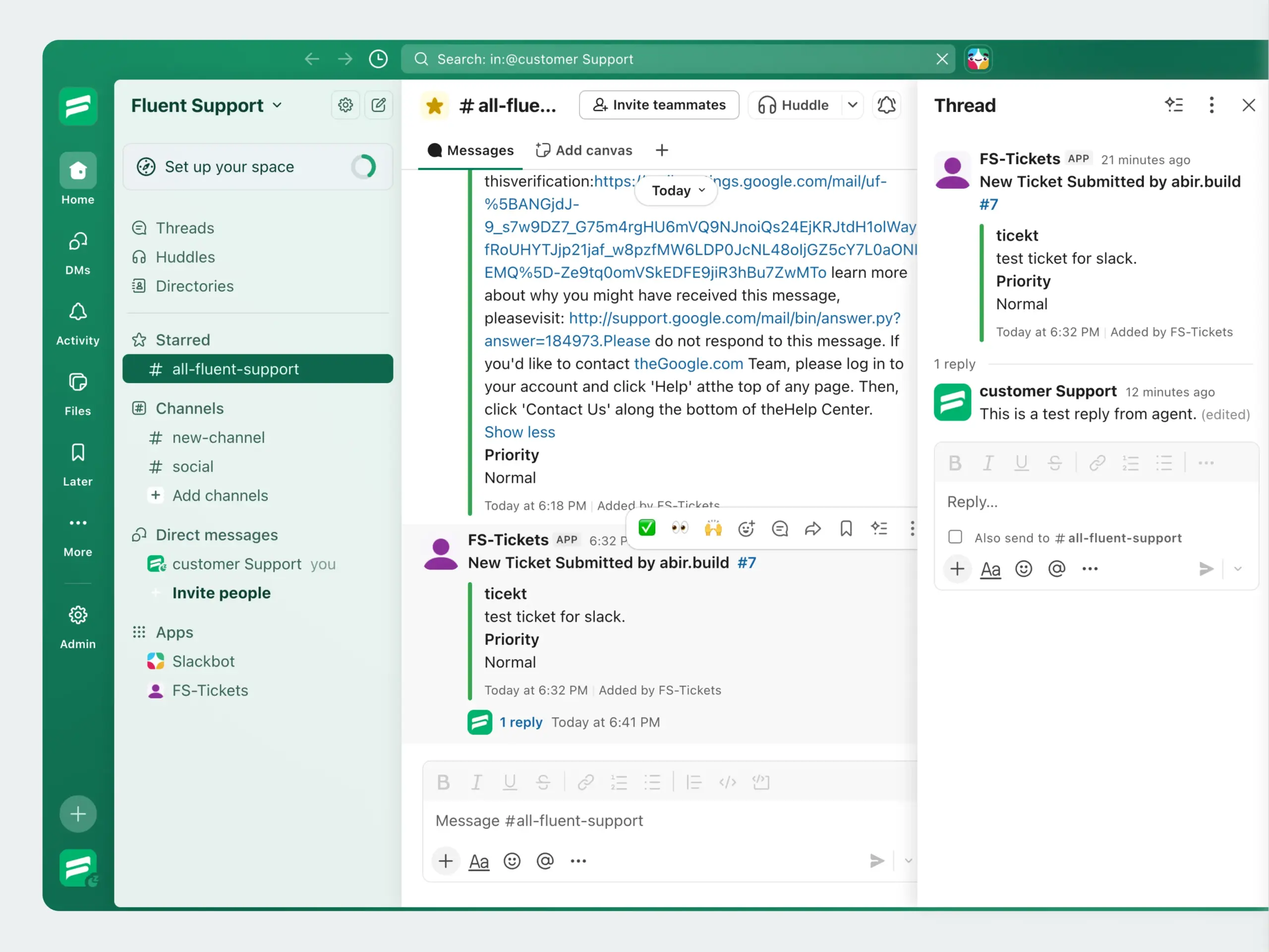
Task: Open thread send options chevron
Action: (x=1237, y=569)
